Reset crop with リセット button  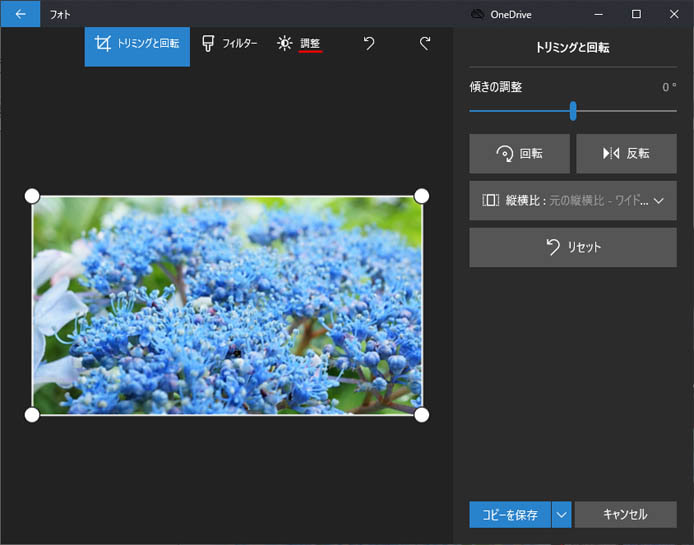click(573, 247)
